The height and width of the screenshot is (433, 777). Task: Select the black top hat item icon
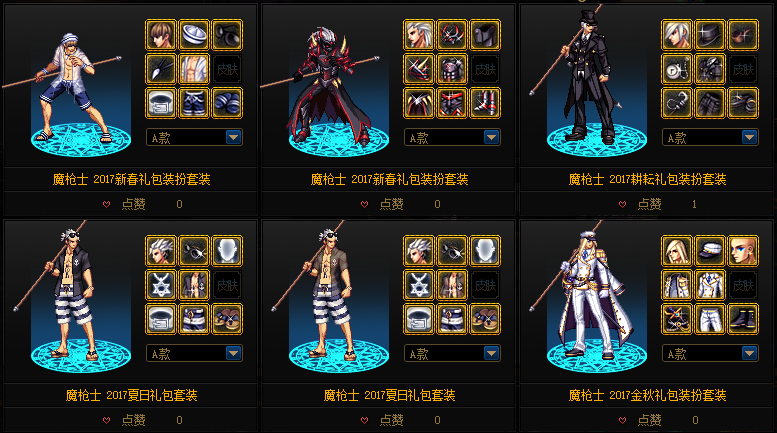(x=710, y=35)
